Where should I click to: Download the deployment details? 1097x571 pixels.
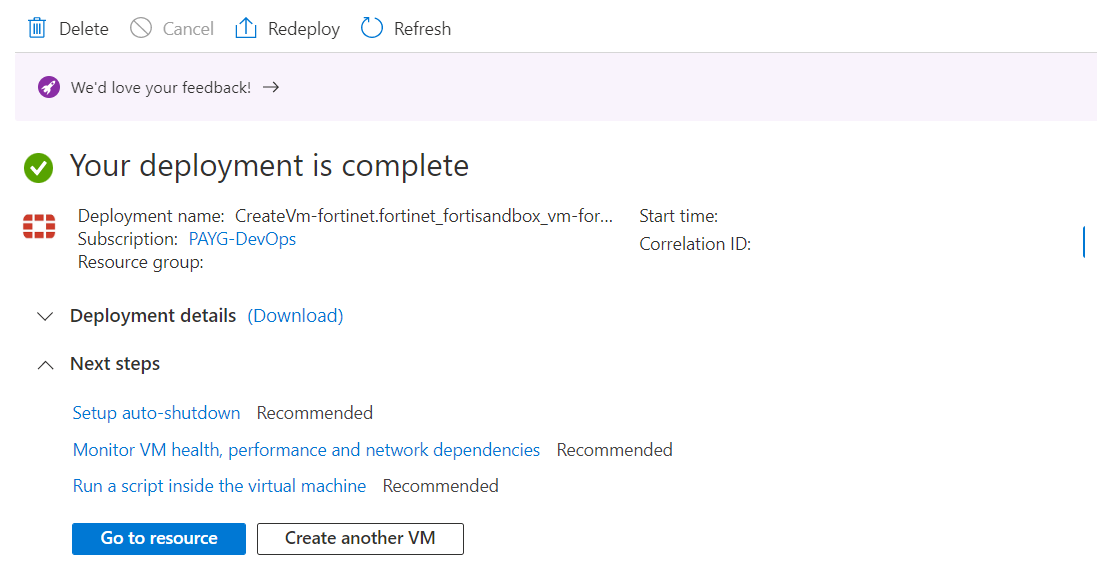click(x=295, y=316)
